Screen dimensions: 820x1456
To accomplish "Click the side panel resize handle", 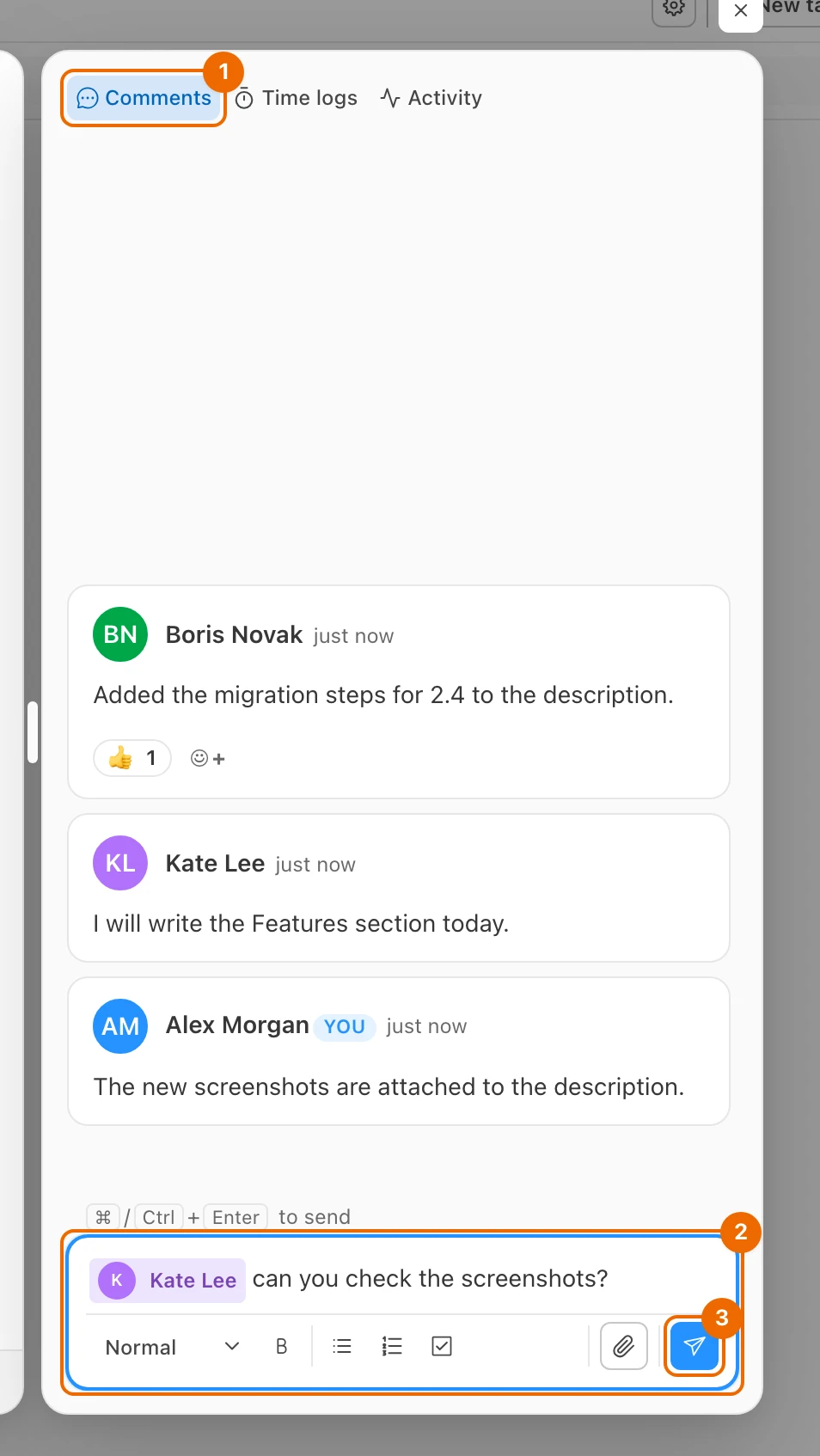I will click(33, 732).
